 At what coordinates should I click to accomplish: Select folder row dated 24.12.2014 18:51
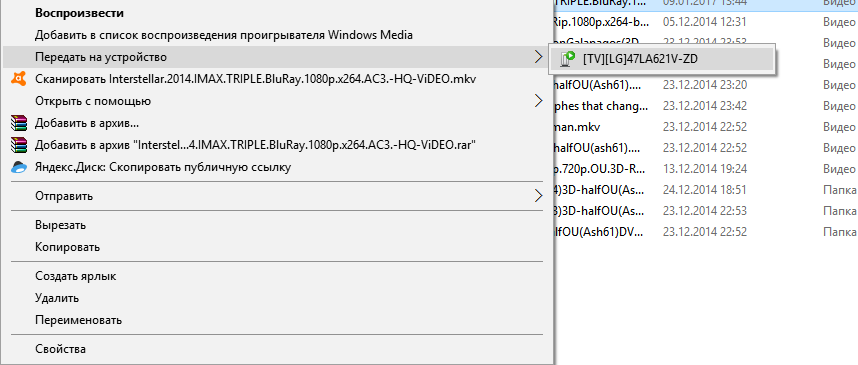(706, 190)
